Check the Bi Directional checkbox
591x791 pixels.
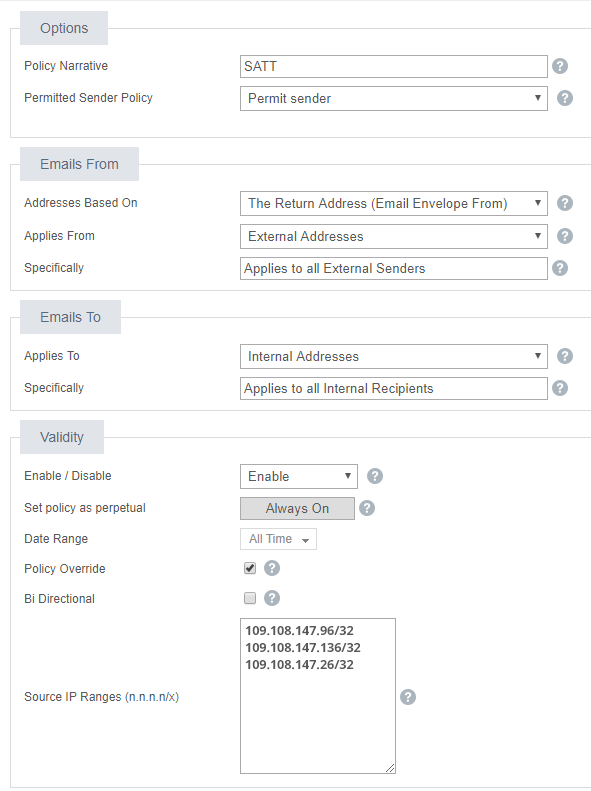250,598
